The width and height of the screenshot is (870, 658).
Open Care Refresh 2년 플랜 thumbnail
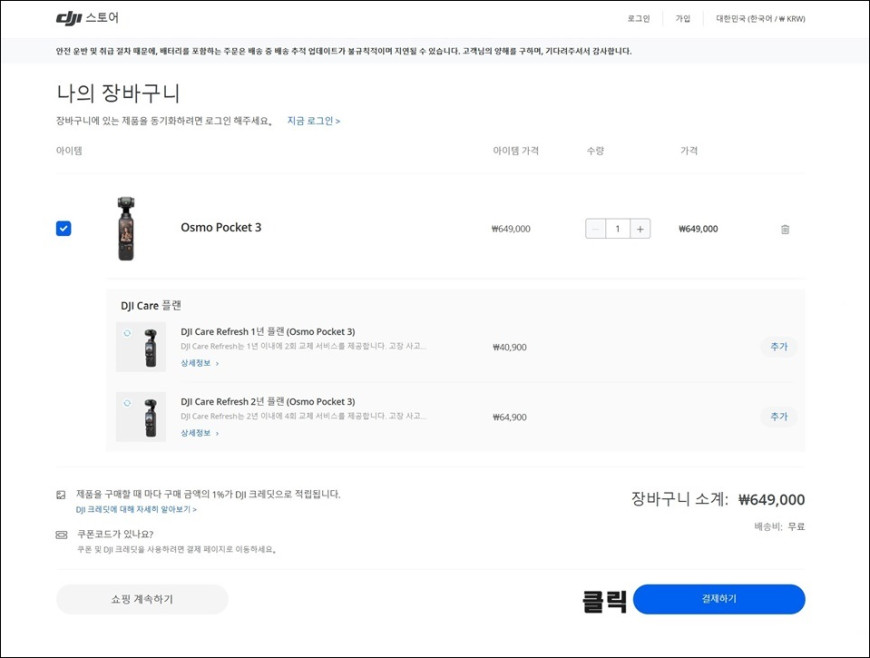click(141, 417)
